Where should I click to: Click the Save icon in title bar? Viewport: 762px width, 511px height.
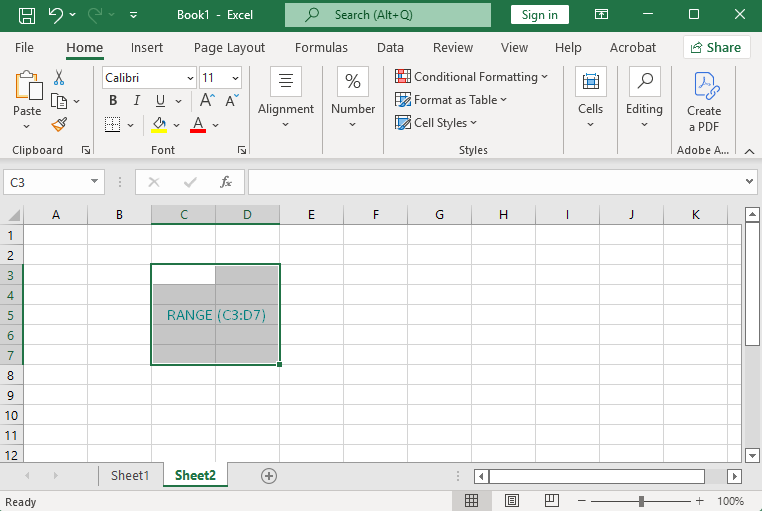click(27, 15)
